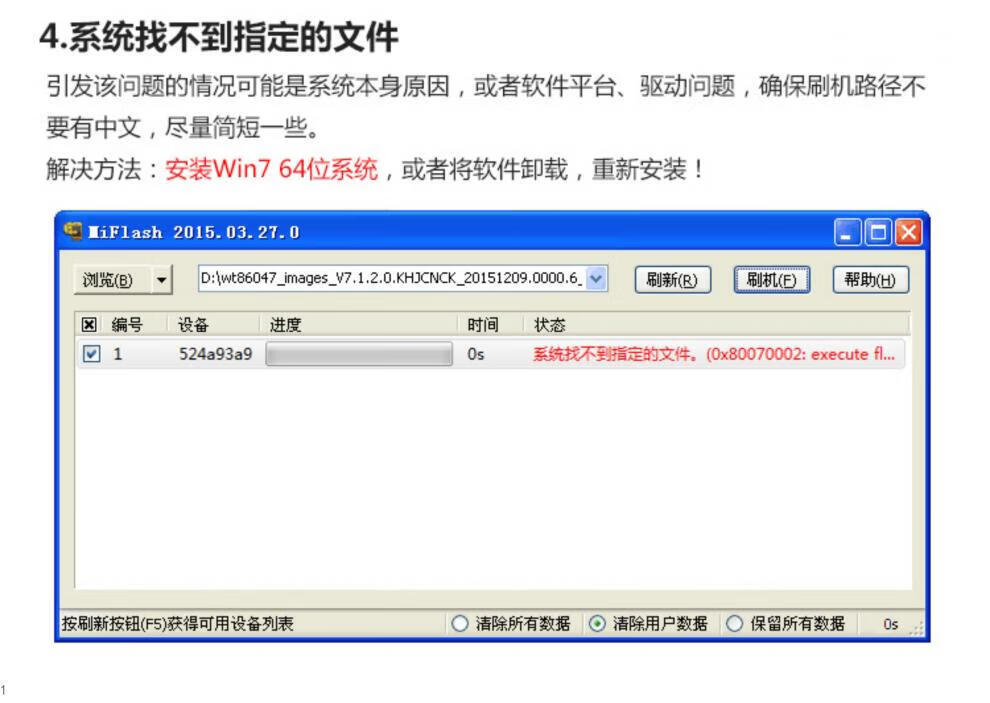
Task: Select the 清除所有数据 radio option
Action: (460, 624)
